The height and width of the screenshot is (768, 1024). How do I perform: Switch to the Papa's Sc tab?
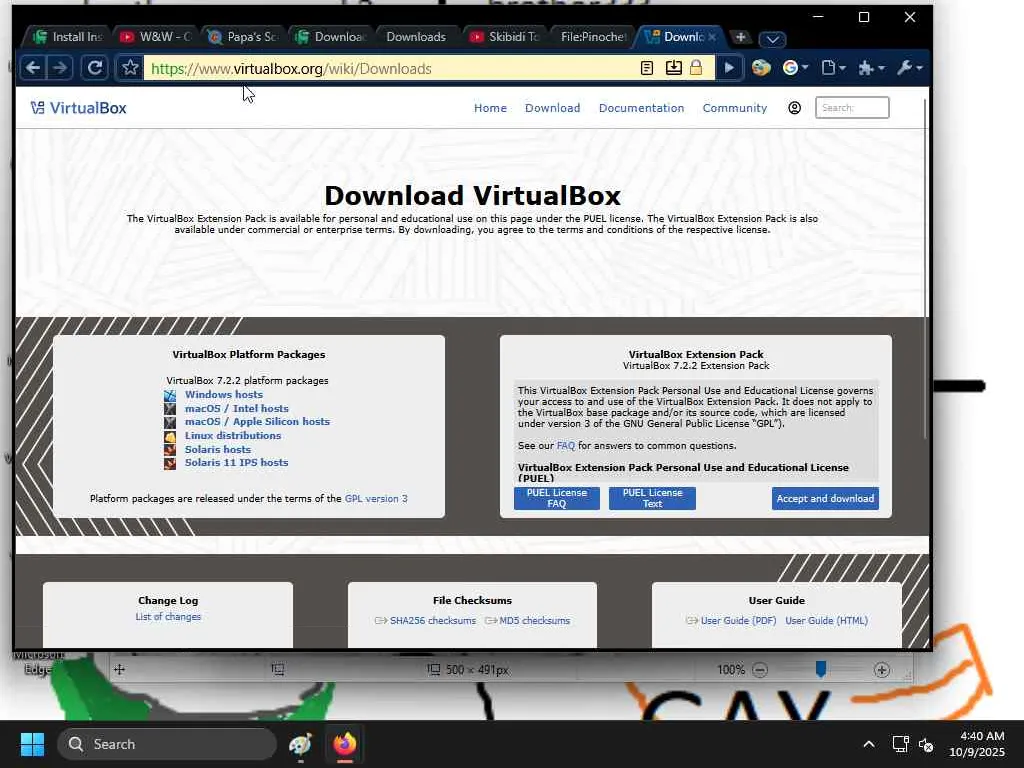pyautogui.click(x=243, y=37)
